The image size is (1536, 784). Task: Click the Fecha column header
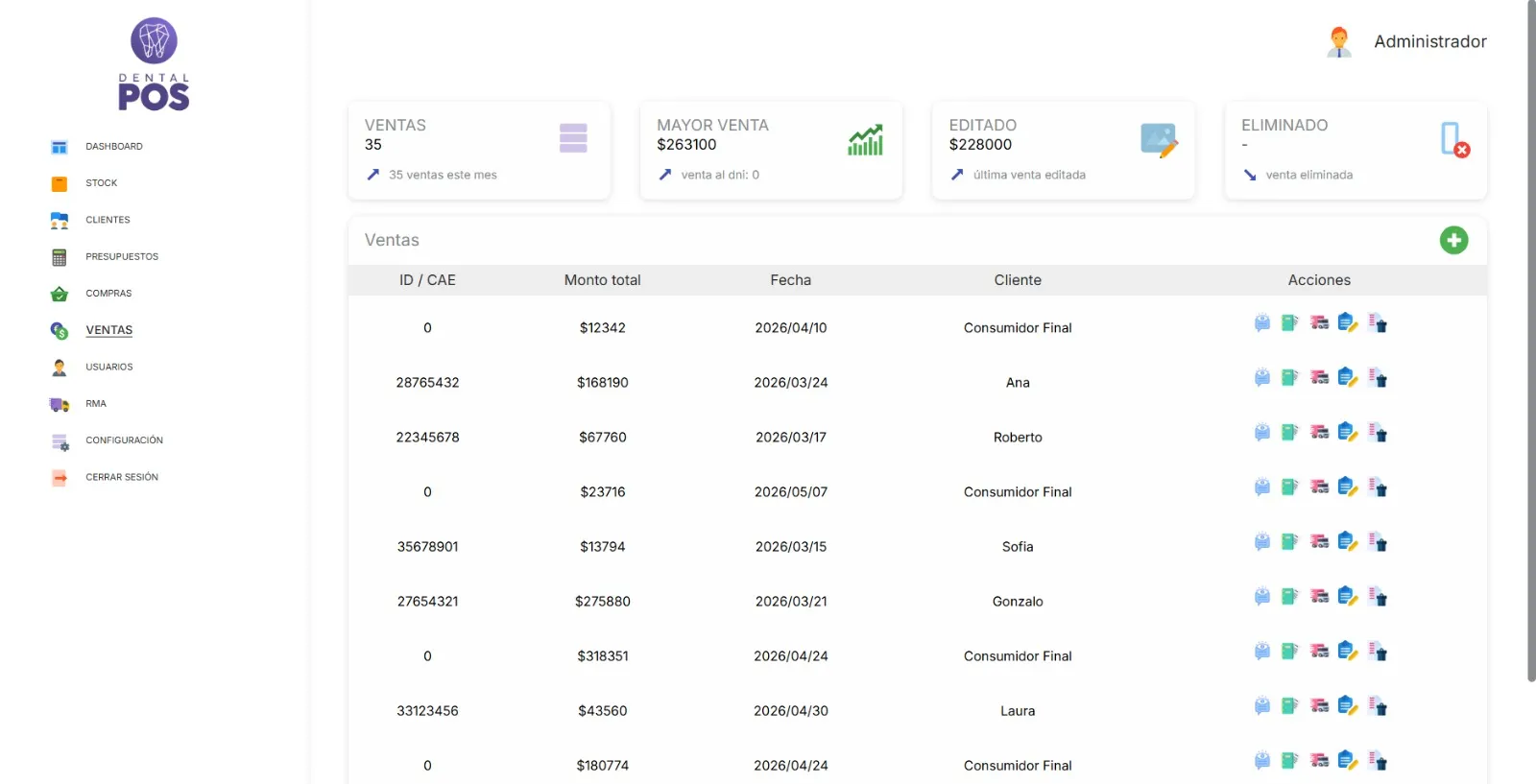tap(791, 280)
